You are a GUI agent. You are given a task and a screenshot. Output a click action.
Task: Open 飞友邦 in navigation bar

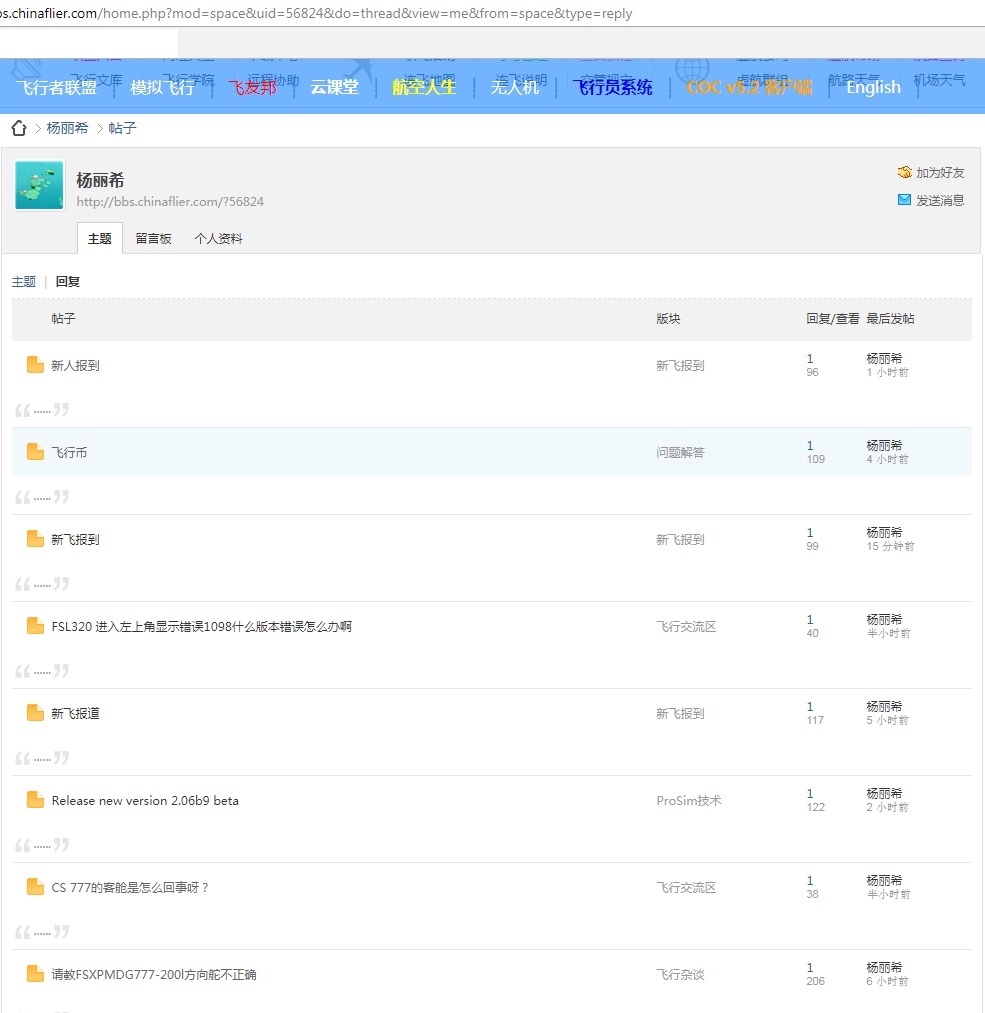coord(253,87)
